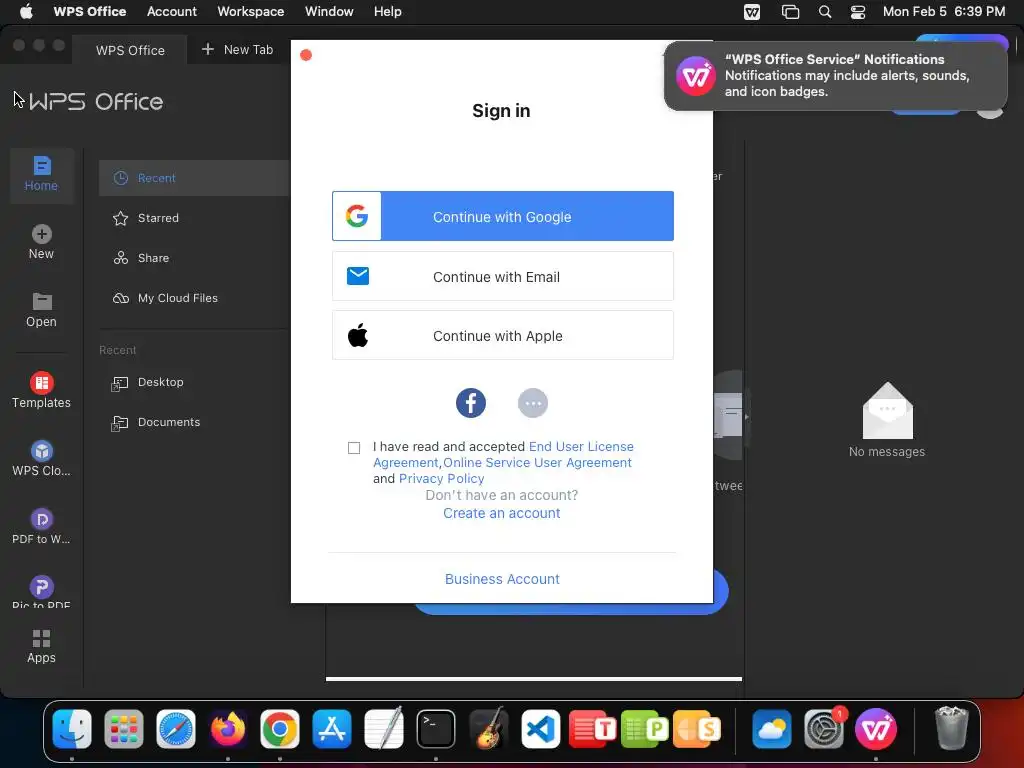This screenshot has width=1024, height=768.
Task: Open TextEdit from the Dock
Action: tap(384, 729)
